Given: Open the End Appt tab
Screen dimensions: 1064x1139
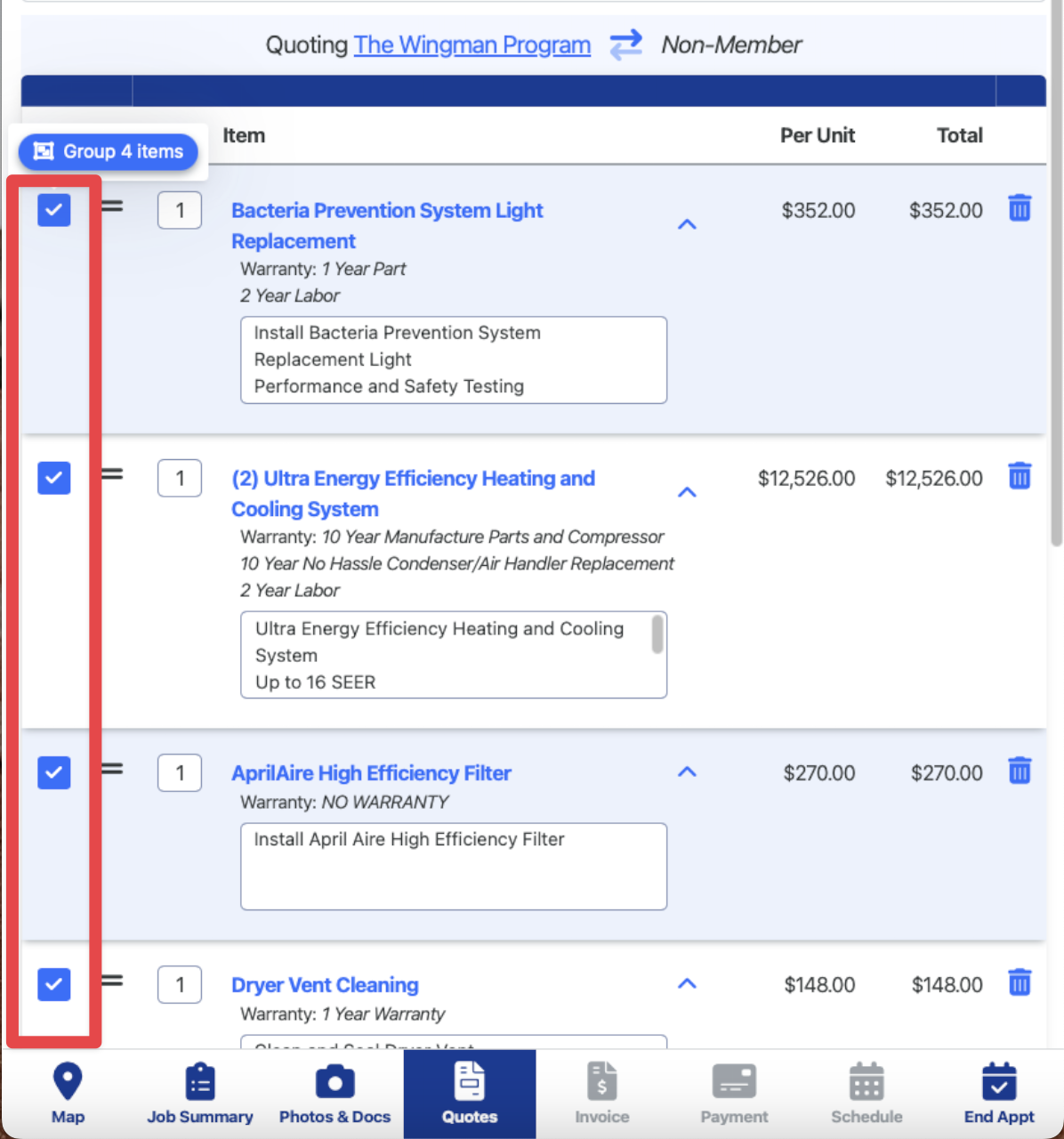Looking at the screenshot, I should (999, 1094).
